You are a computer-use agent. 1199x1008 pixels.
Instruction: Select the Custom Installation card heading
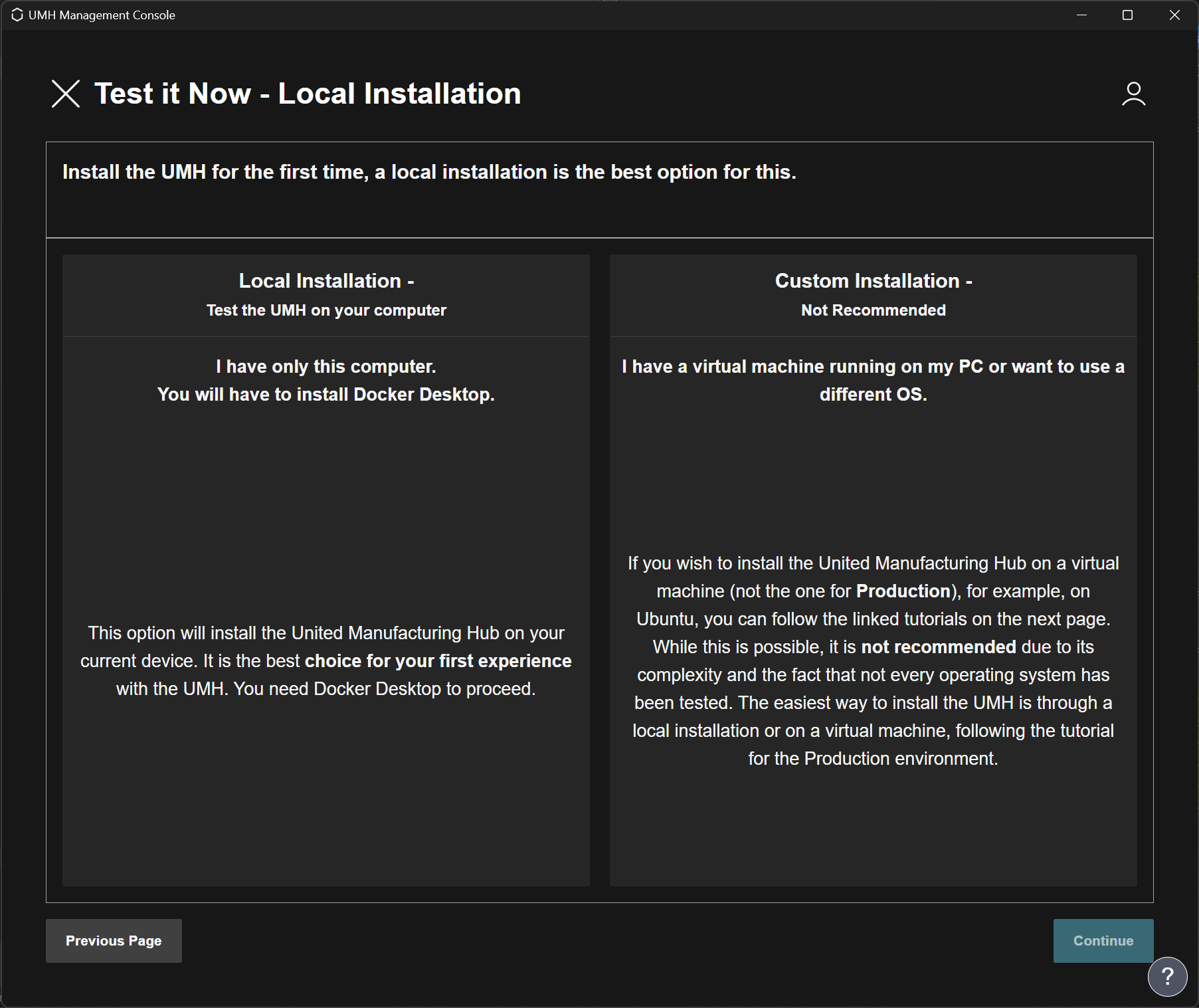(x=873, y=281)
